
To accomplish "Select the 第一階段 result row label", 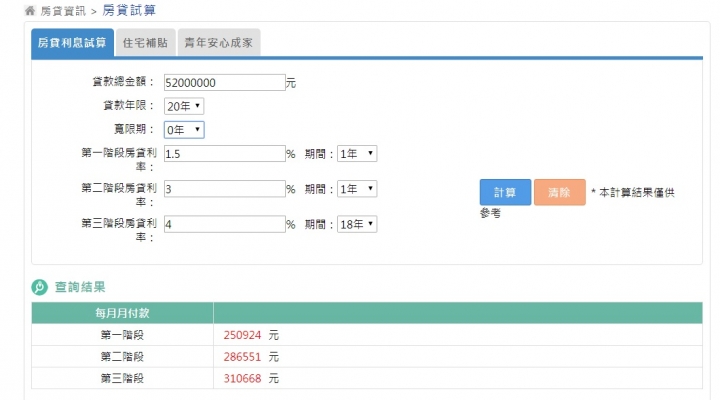I will coord(122,335).
